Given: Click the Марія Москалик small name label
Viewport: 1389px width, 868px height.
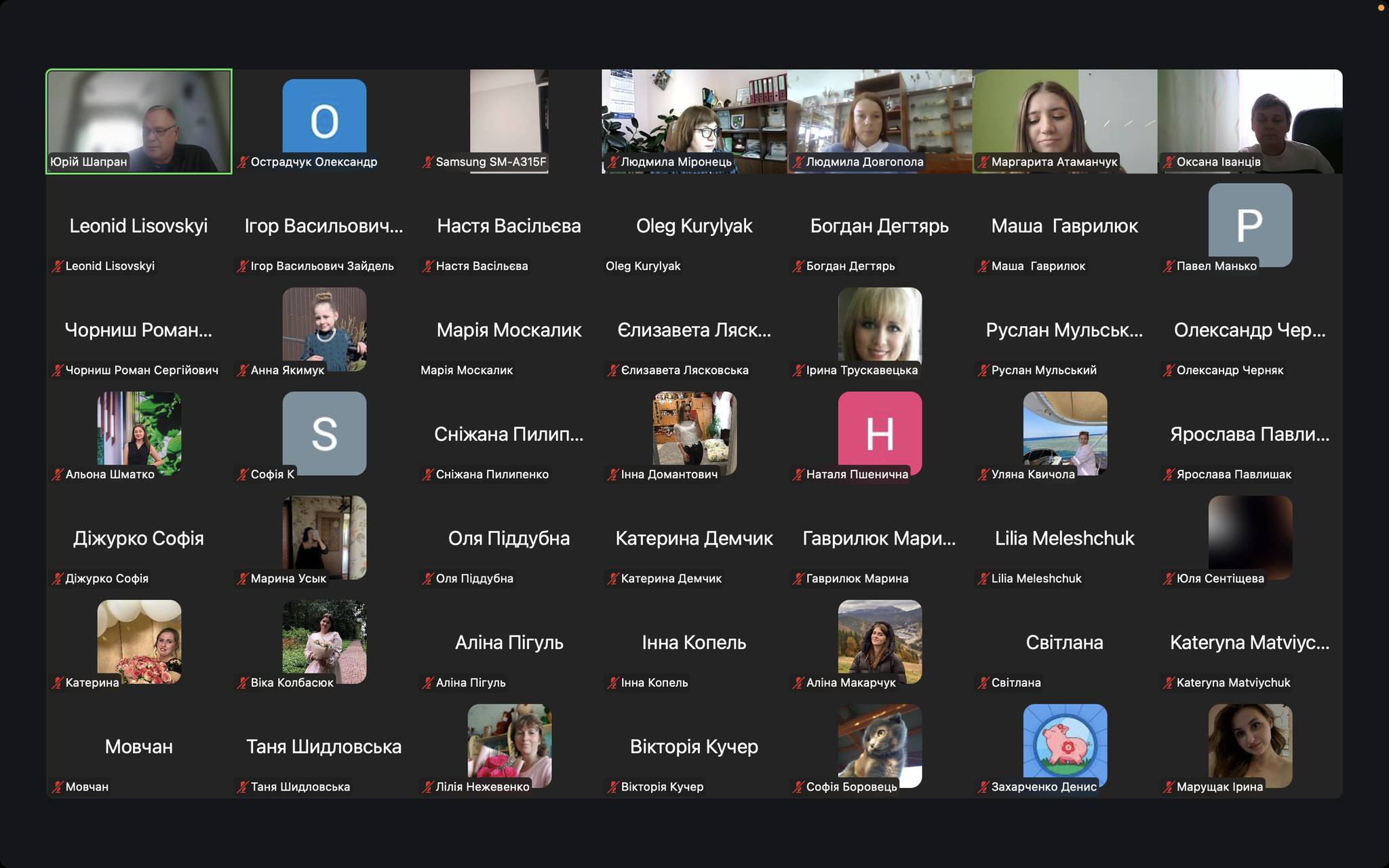Looking at the screenshot, I should point(467,370).
